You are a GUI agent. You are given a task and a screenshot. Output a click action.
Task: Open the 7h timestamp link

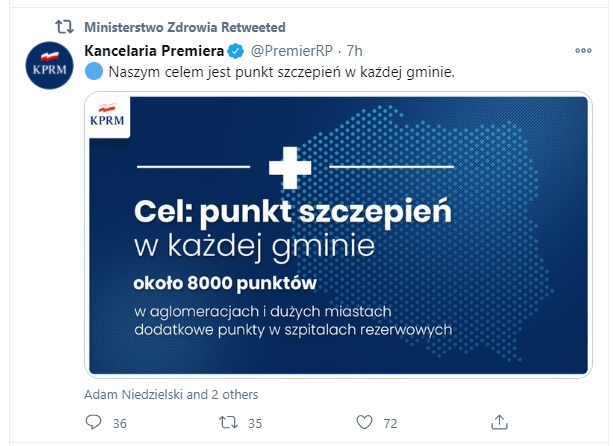pos(354,51)
